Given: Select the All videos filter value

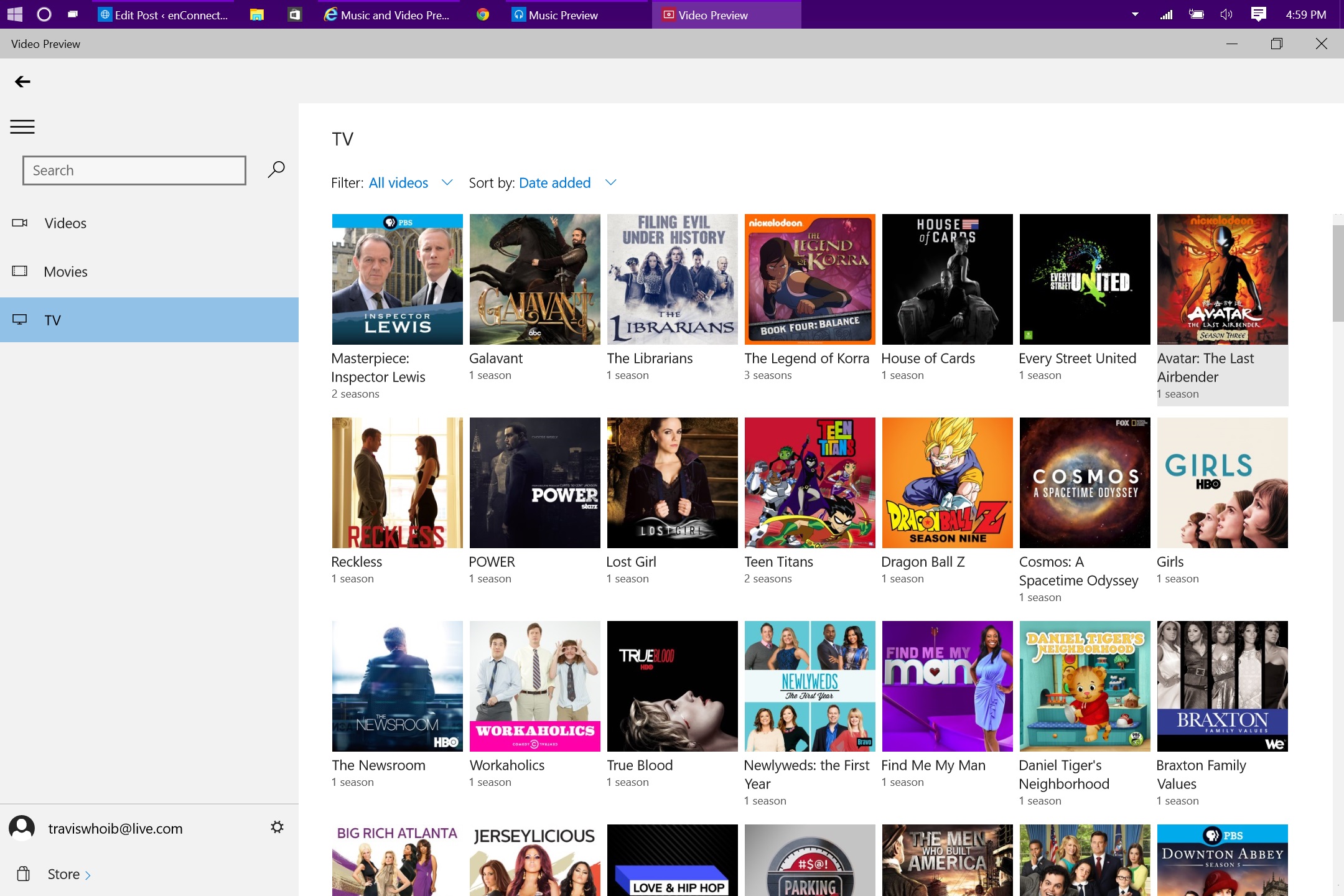Looking at the screenshot, I should (x=398, y=183).
